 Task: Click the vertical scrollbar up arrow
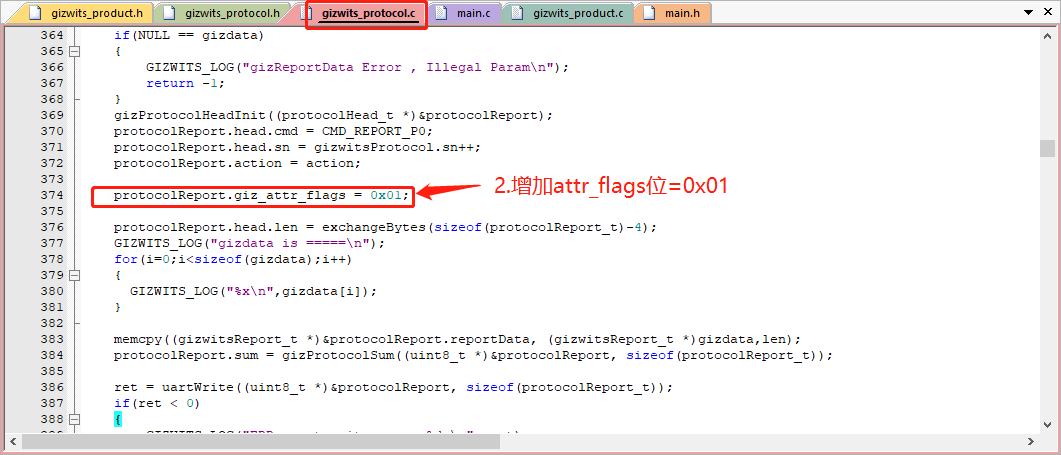(1047, 35)
